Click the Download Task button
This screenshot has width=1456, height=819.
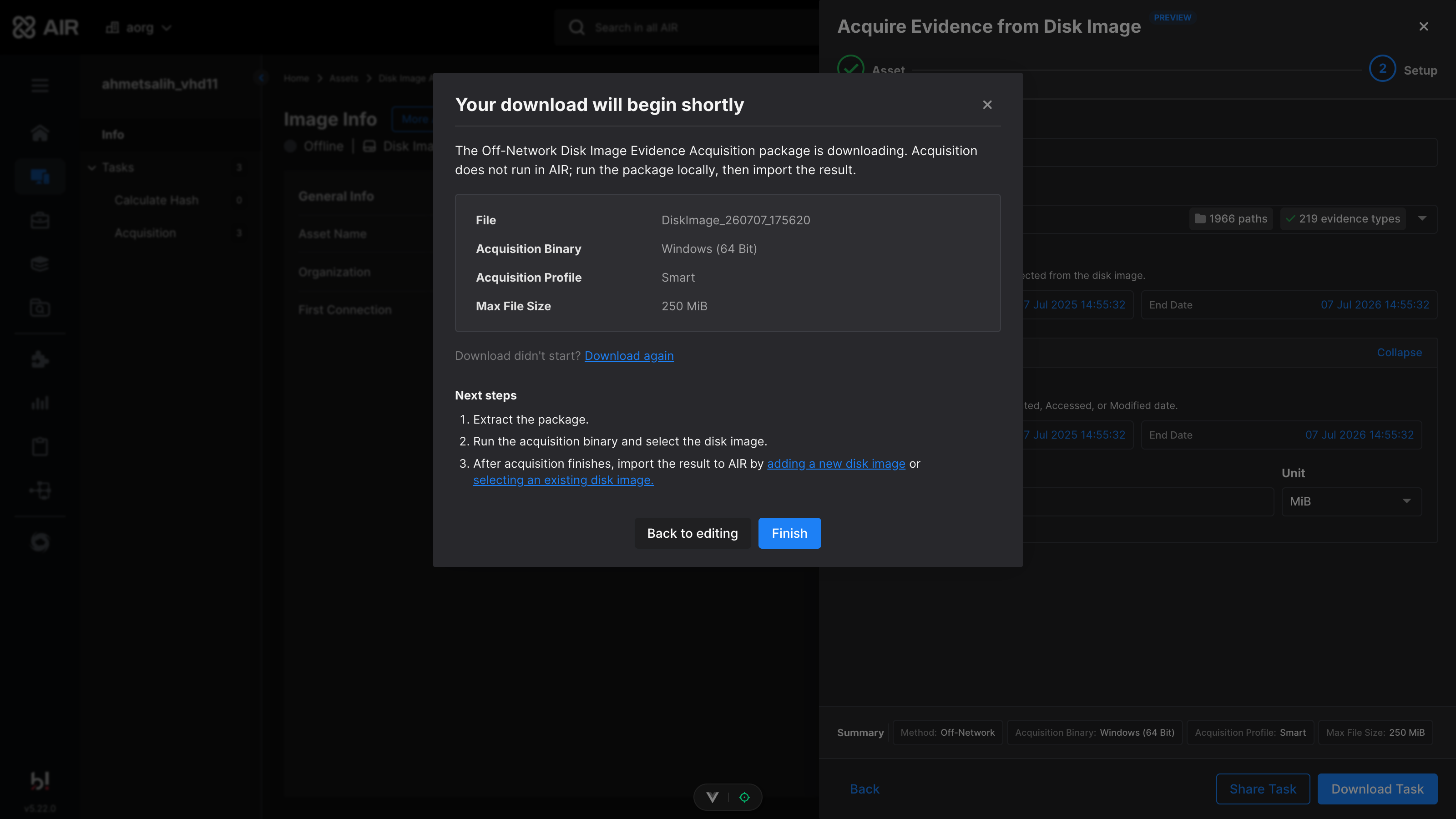pos(1377,789)
